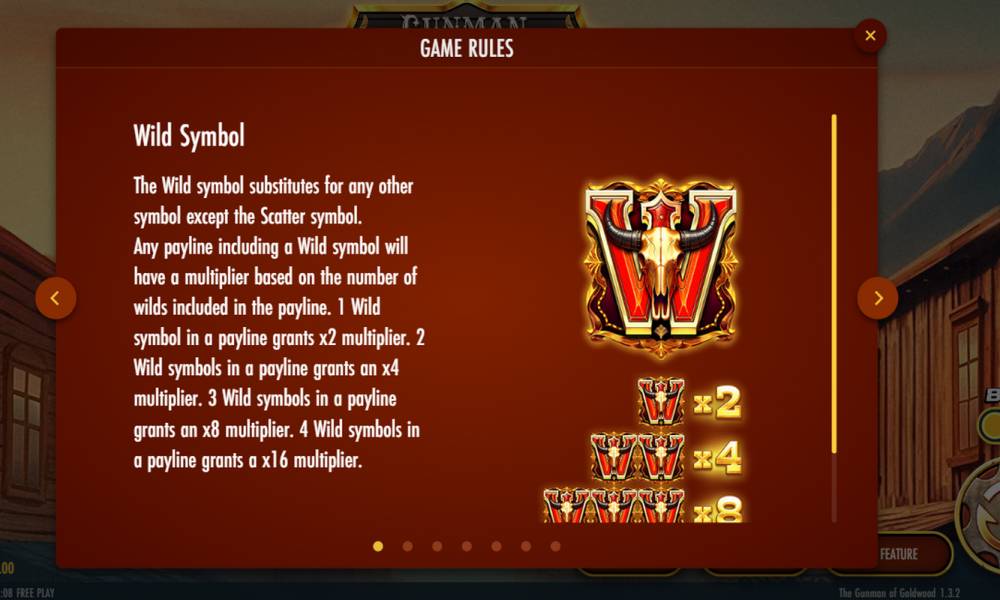Close the Game Rules dialog

[x=870, y=36]
